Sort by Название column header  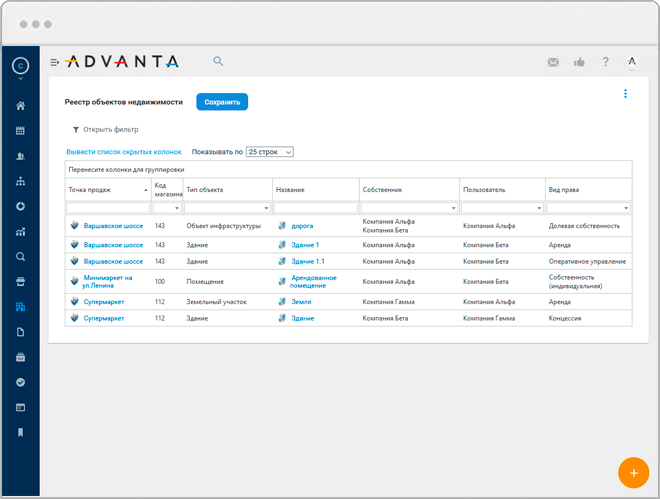point(316,190)
